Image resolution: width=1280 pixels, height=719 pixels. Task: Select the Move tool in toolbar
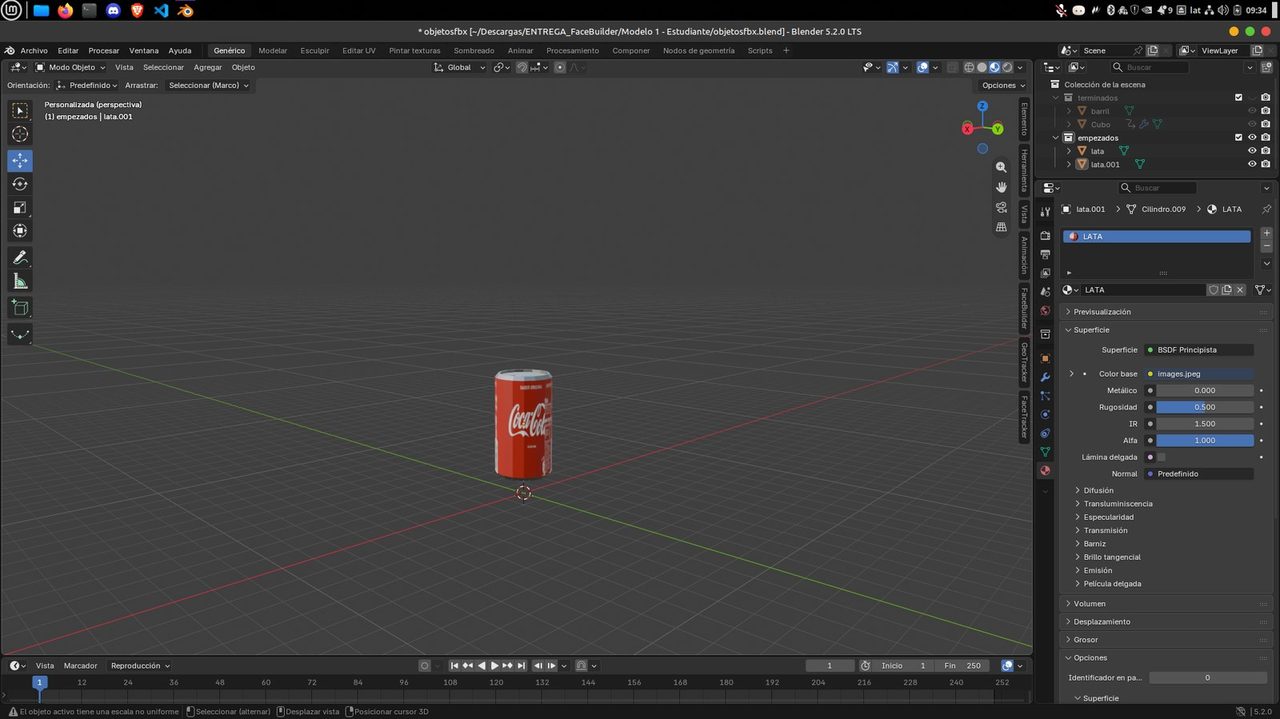click(x=20, y=160)
